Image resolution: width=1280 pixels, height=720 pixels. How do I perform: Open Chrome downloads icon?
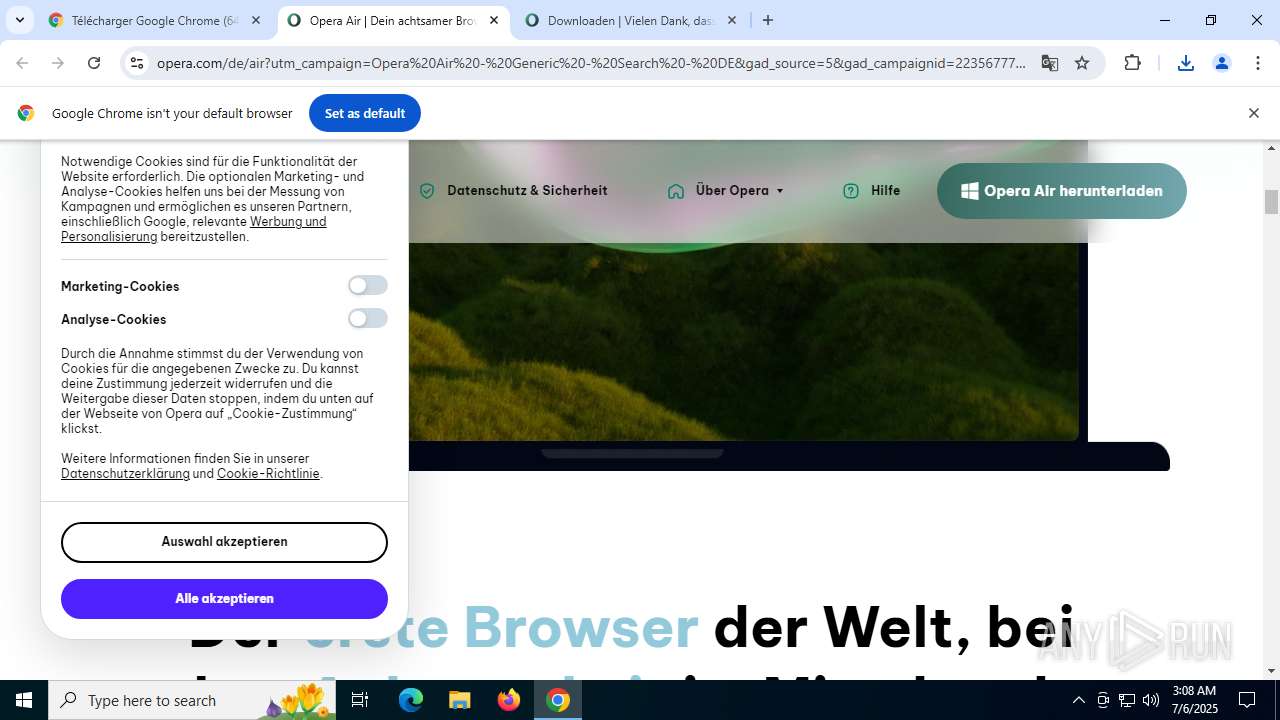(1186, 63)
